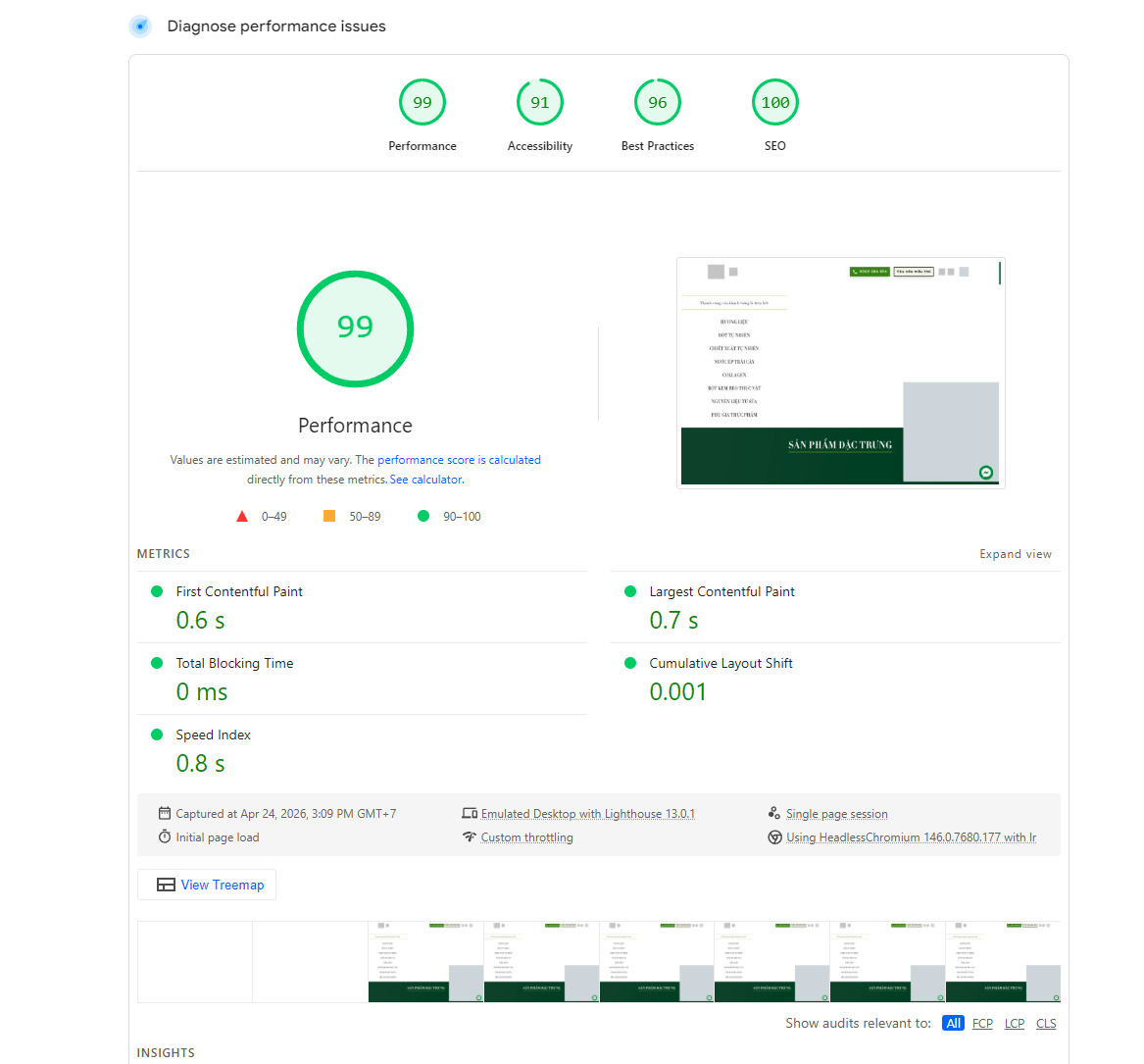Click the Total Blocking Time value 0 ms
Viewport: 1144px width, 1064px height.
(201, 691)
